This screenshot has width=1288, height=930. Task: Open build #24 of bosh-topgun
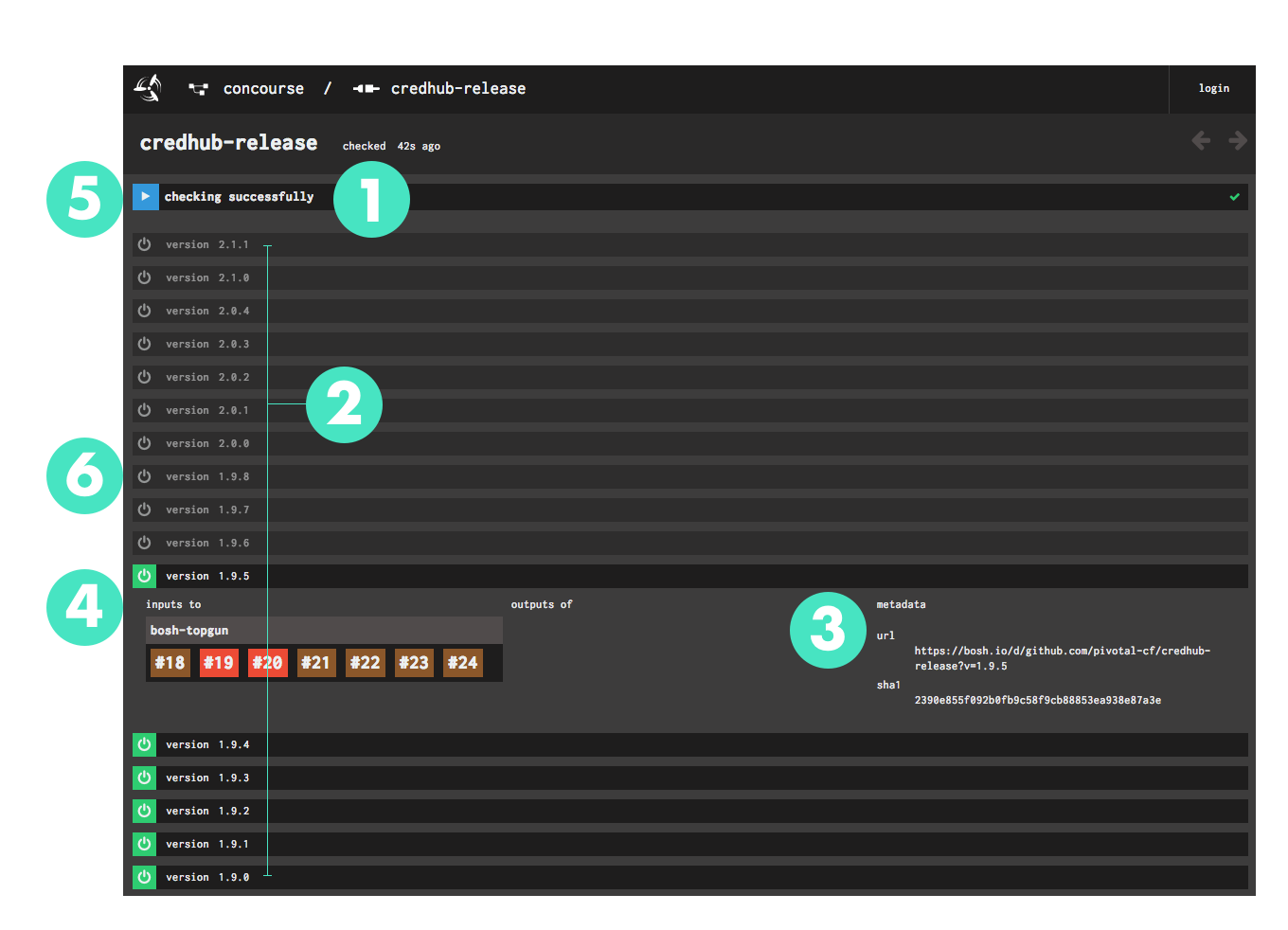(462, 663)
